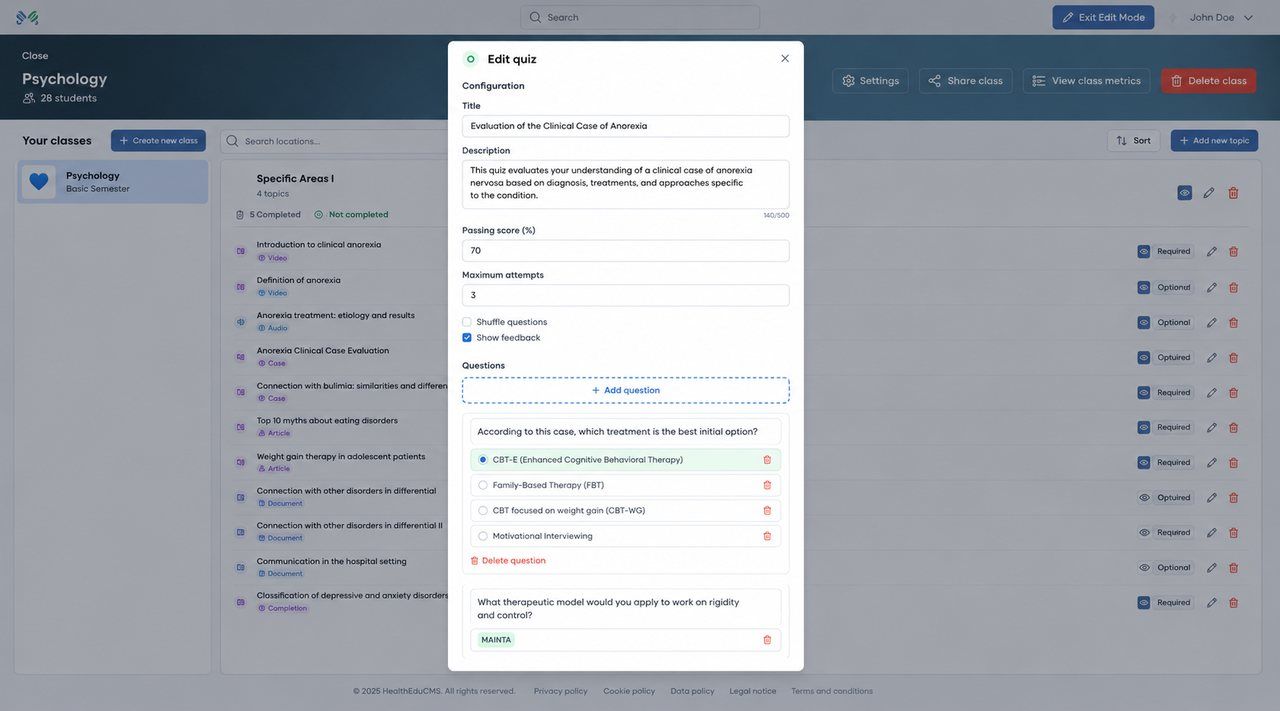
Task: Open the Sort options
Action: coord(1134,141)
